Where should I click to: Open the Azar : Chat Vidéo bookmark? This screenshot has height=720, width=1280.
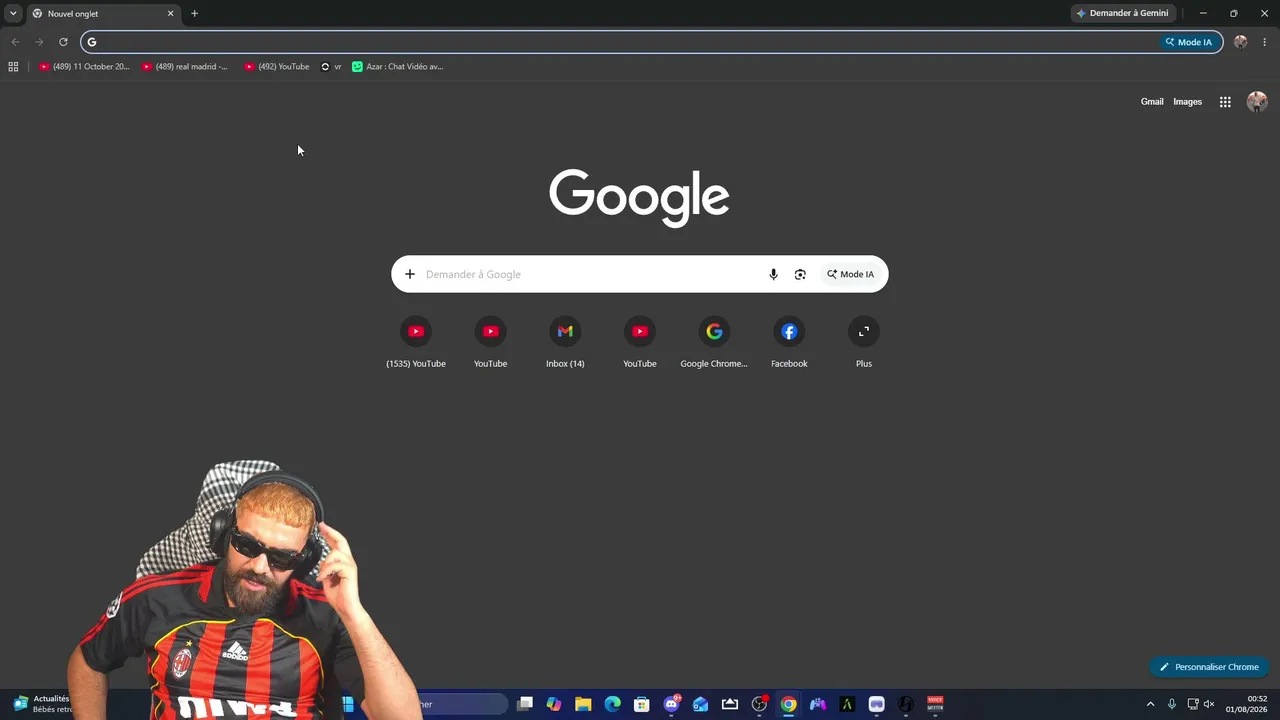(x=398, y=67)
